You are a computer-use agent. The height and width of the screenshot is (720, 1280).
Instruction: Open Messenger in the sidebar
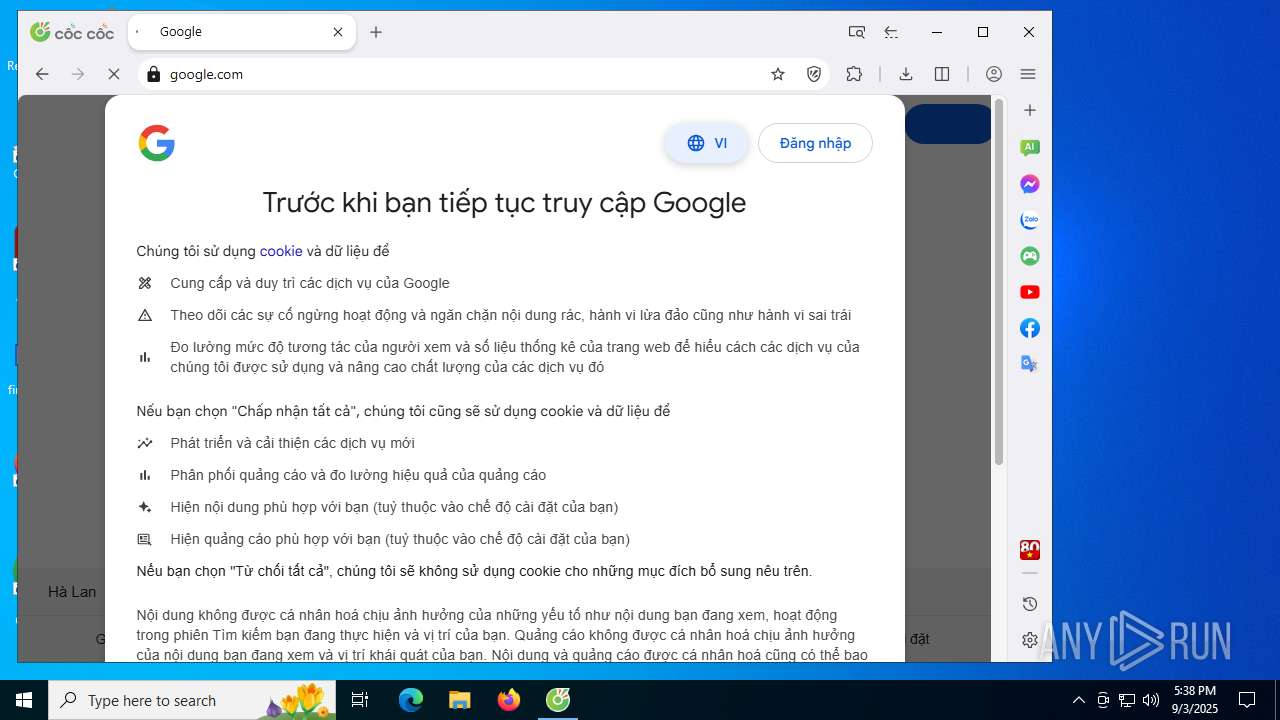[x=1030, y=184]
